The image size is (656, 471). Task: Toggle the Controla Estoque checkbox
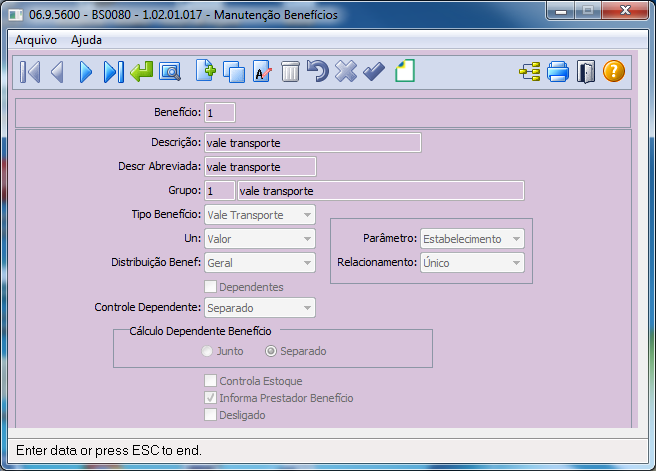coord(210,381)
